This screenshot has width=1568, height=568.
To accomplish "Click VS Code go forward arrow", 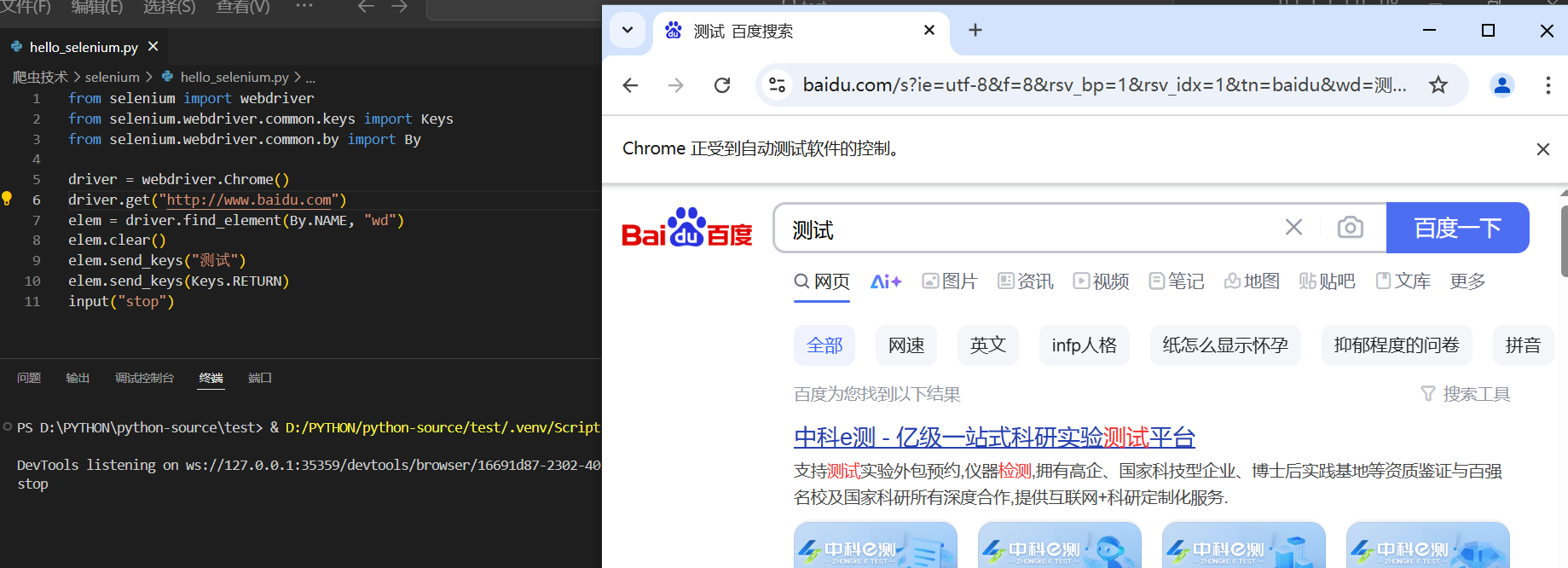I will coord(400,7).
